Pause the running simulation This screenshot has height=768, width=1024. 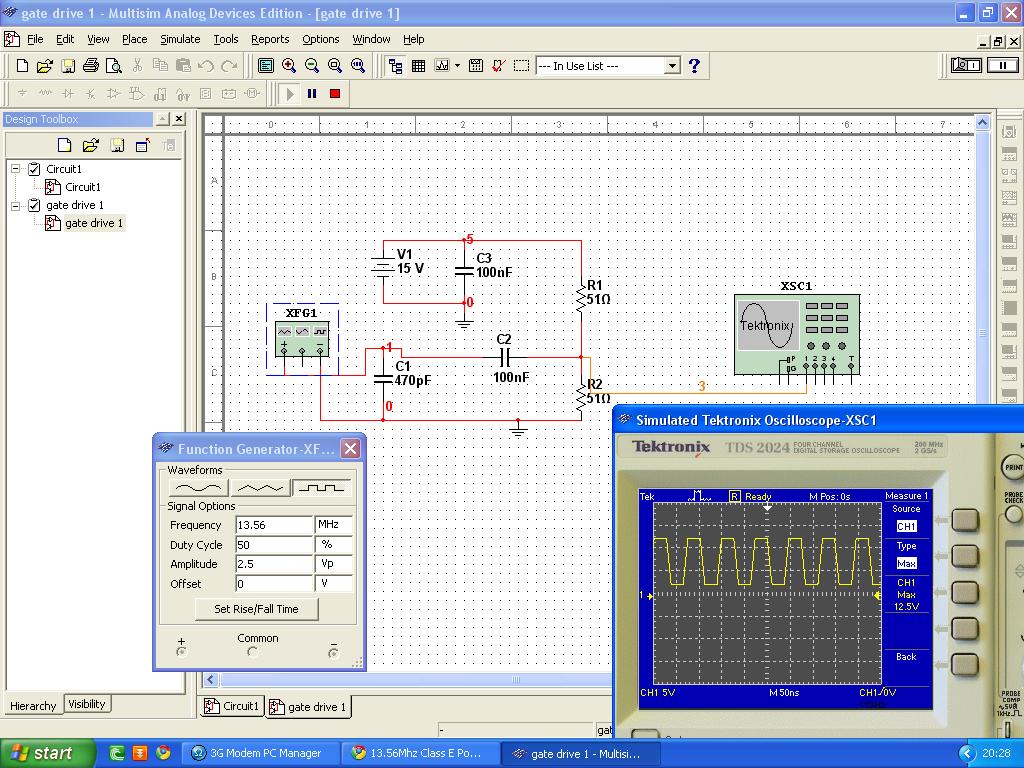[312, 94]
